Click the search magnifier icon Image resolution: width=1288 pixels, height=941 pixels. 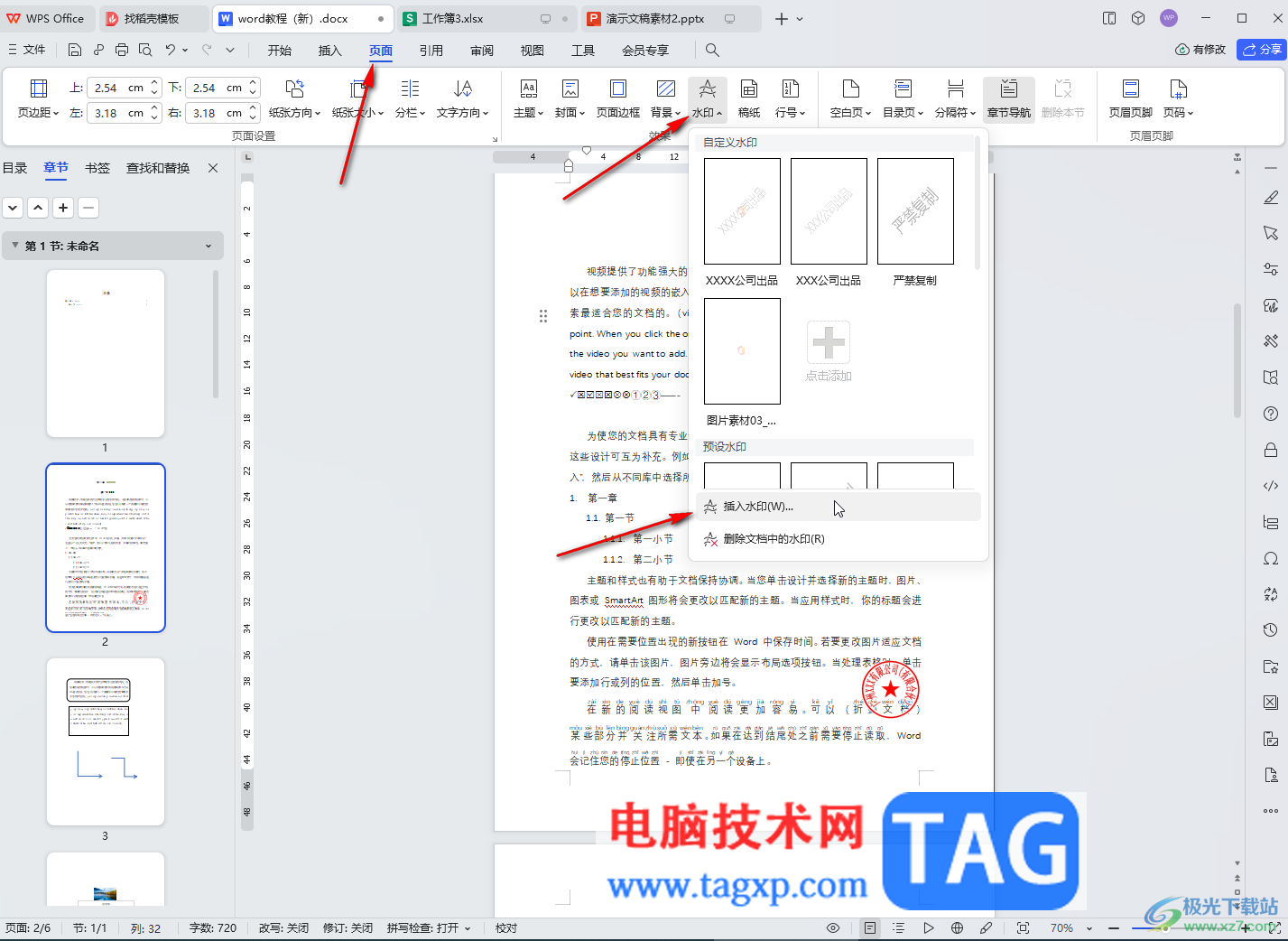coord(712,50)
